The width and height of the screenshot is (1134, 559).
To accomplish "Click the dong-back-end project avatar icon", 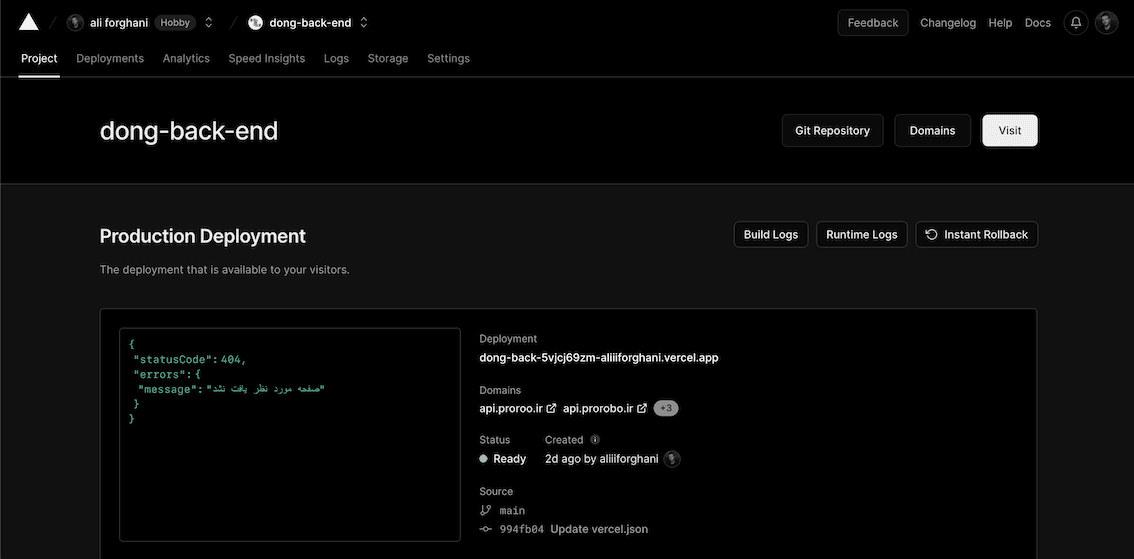I will coord(255,22).
